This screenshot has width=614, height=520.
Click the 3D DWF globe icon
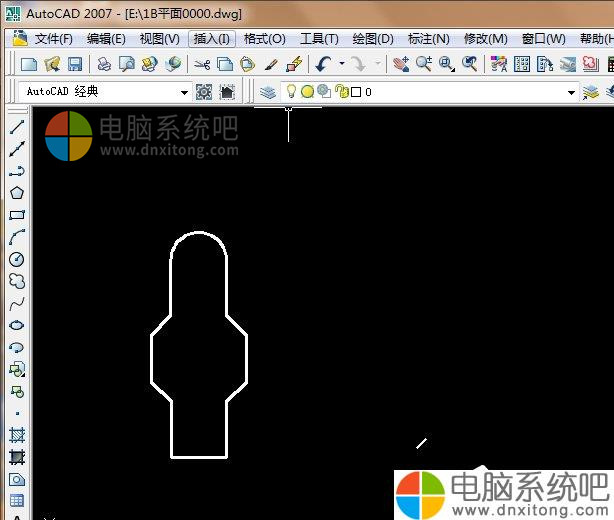[x=173, y=64]
